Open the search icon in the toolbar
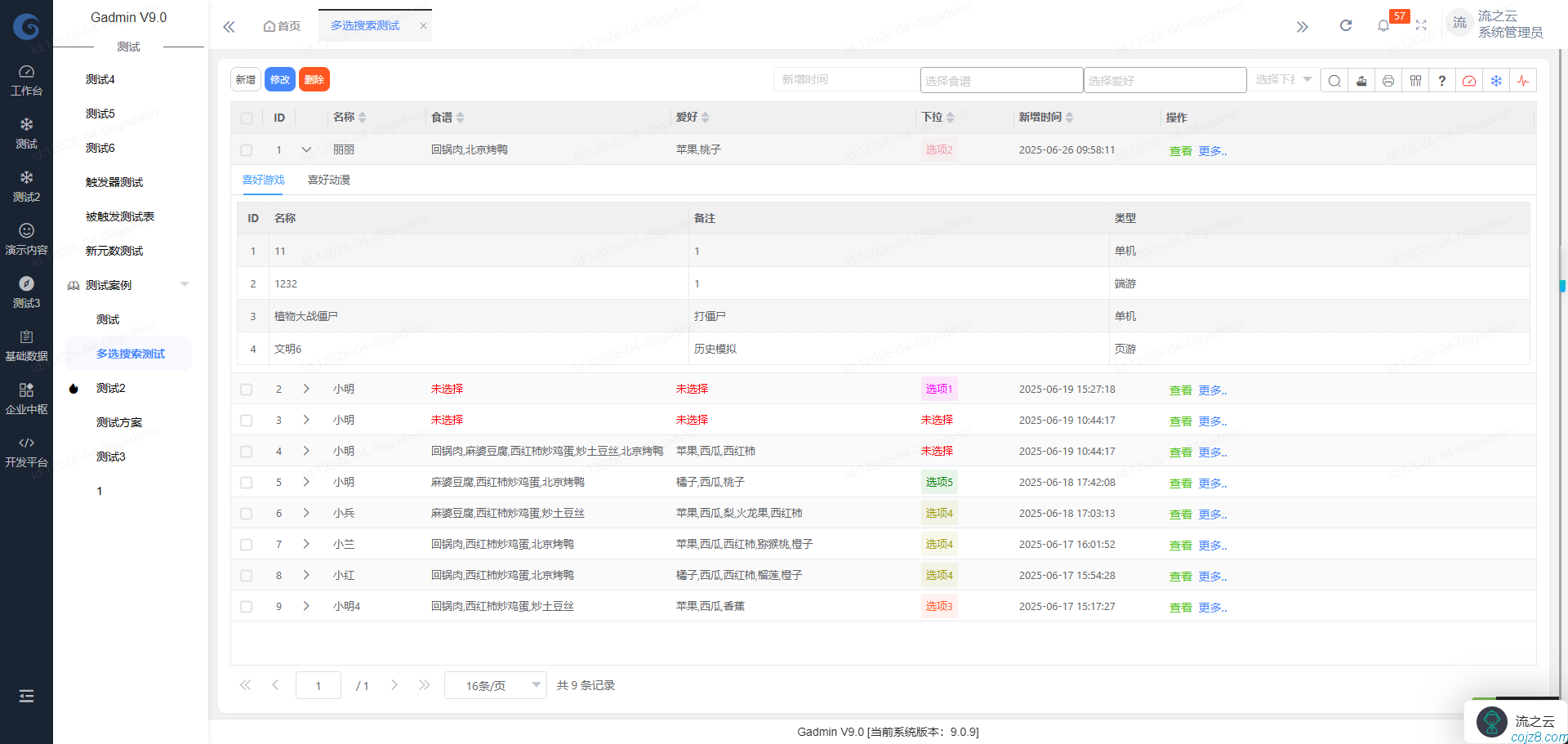 1334,80
